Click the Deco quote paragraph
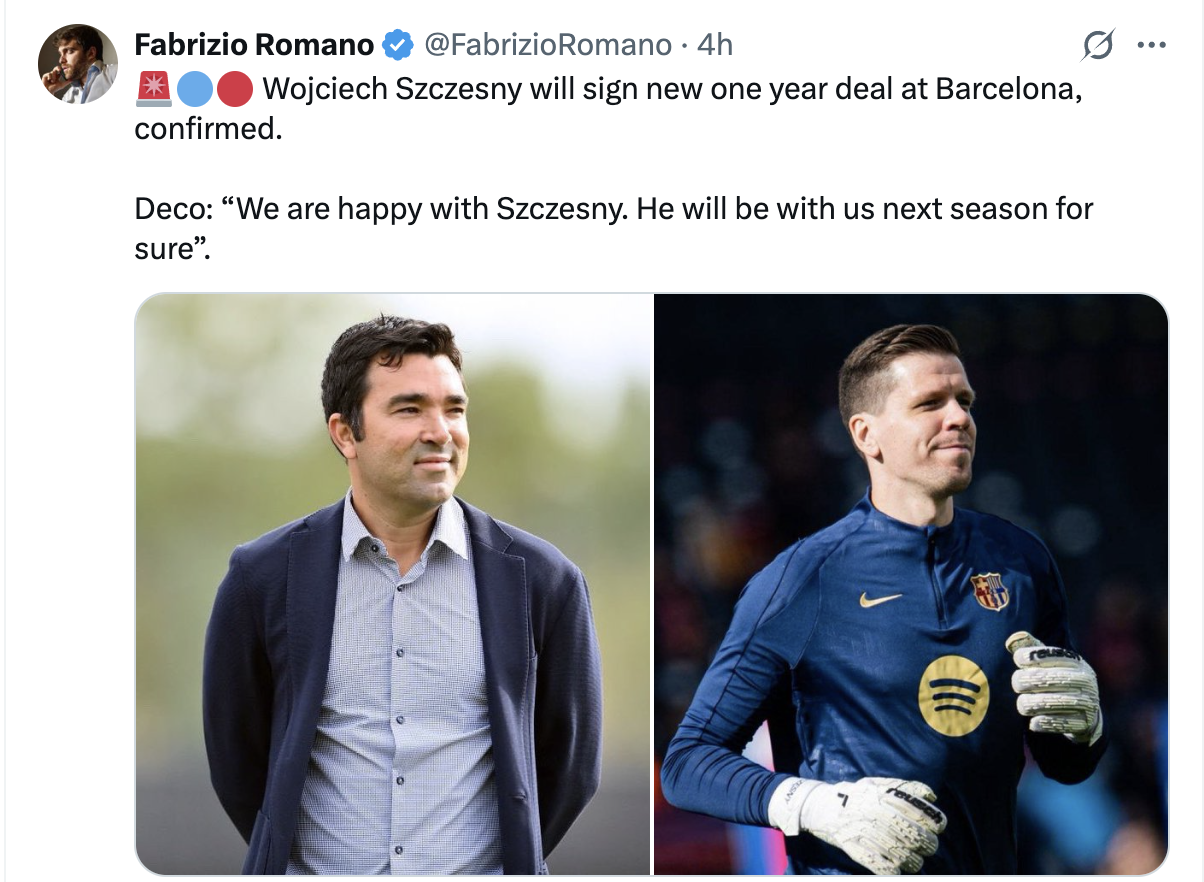The height and width of the screenshot is (882, 1204). [x=614, y=229]
